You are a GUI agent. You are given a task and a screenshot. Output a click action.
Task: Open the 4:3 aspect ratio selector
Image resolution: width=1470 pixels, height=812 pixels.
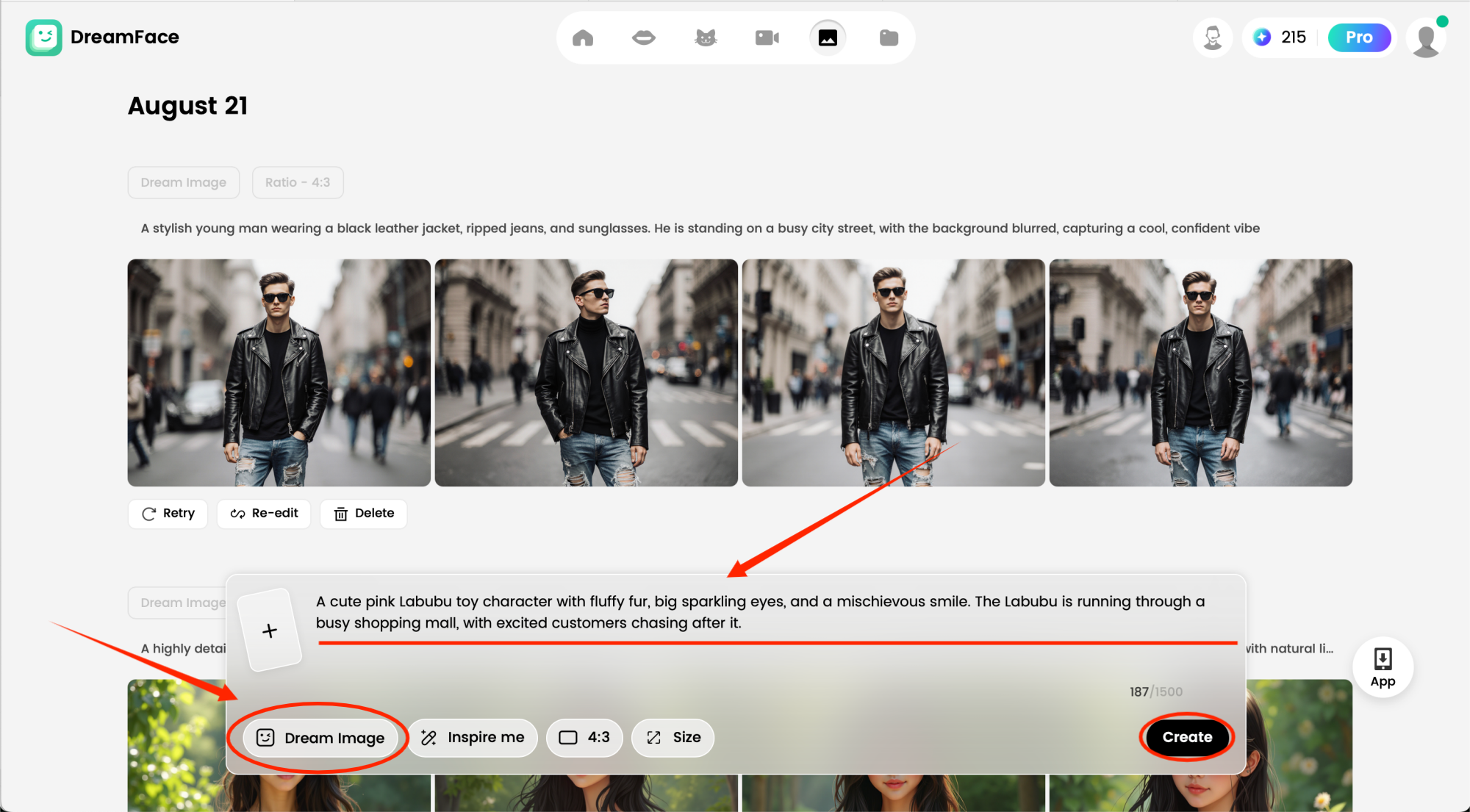[x=584, y=738]
